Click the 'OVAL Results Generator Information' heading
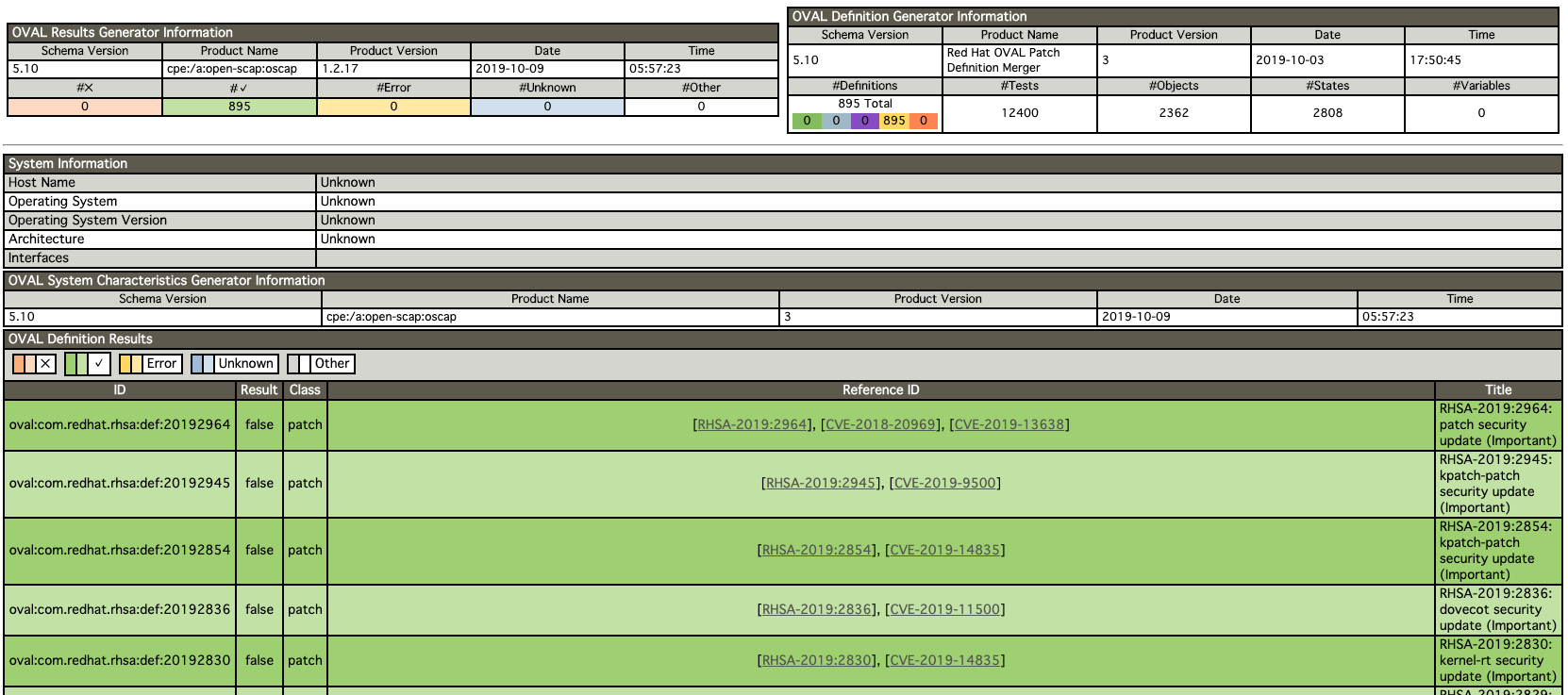Screen dimensions: 1568x695 pyautogui.click(x=123, y=32)
